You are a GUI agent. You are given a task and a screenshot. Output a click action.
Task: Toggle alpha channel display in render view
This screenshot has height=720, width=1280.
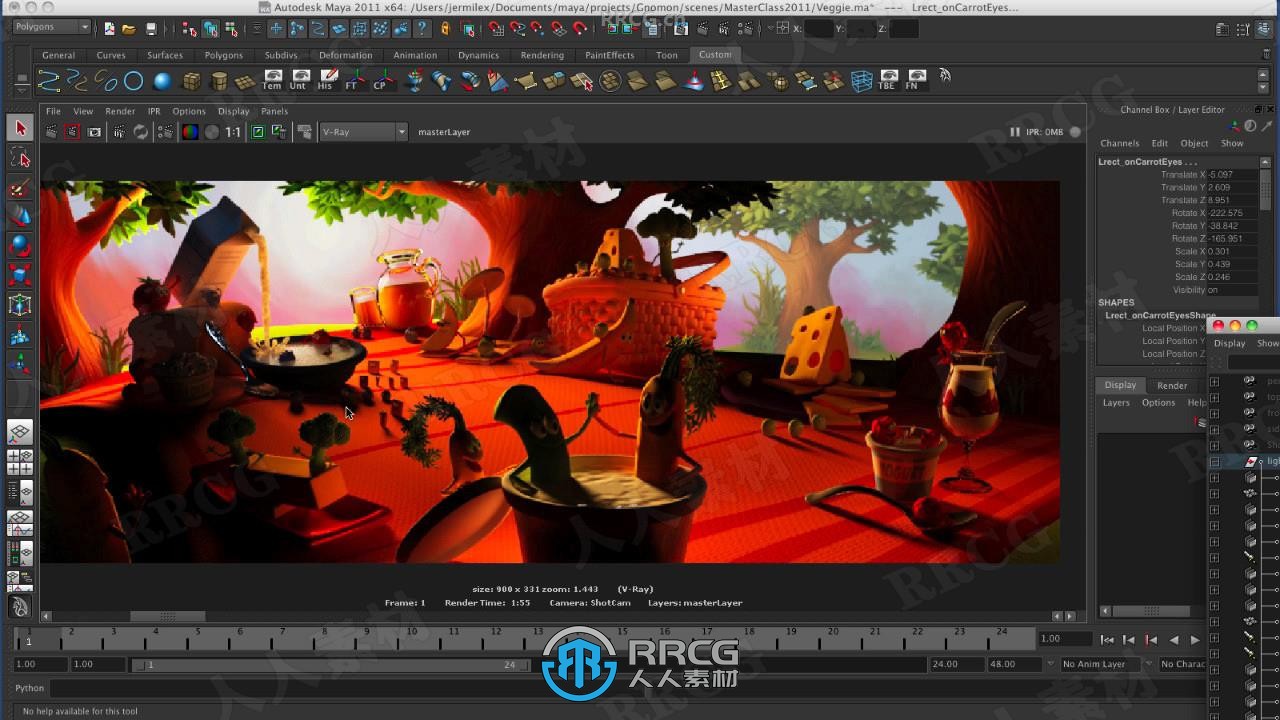[212, 132]
